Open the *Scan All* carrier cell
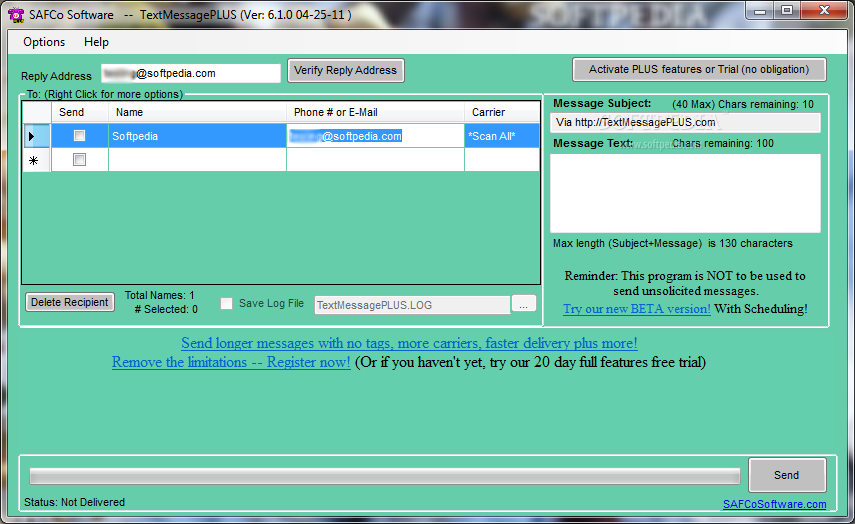 coord(502,136)
